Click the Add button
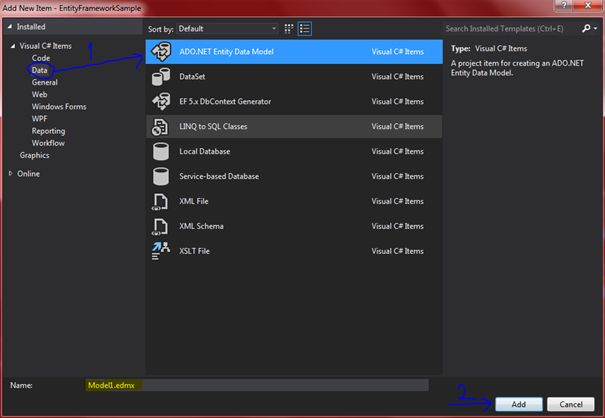 pyautogui.click(x=519, y=404)
